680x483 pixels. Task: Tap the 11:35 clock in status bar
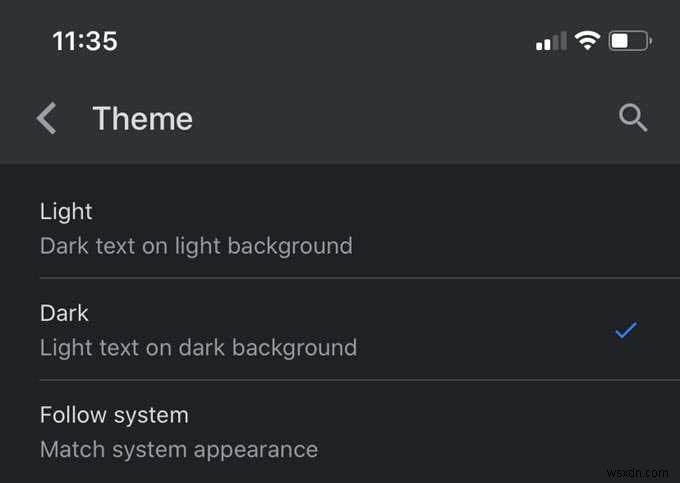(x=85, y=41)
